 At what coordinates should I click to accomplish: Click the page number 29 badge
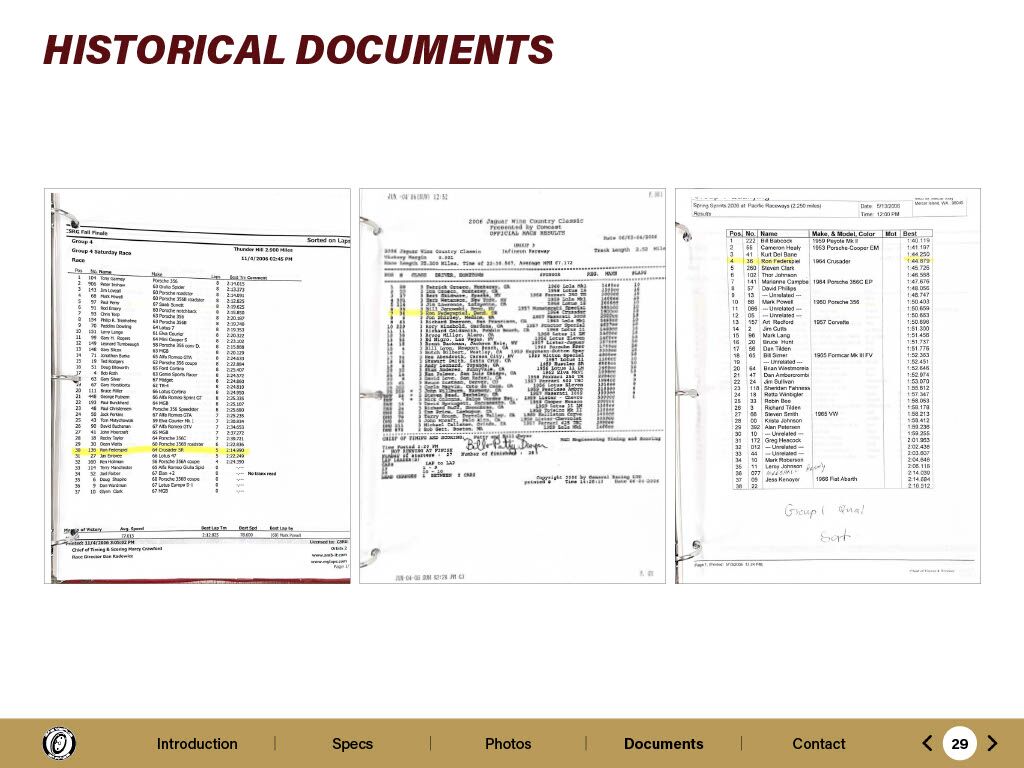(x=959, y=743)
